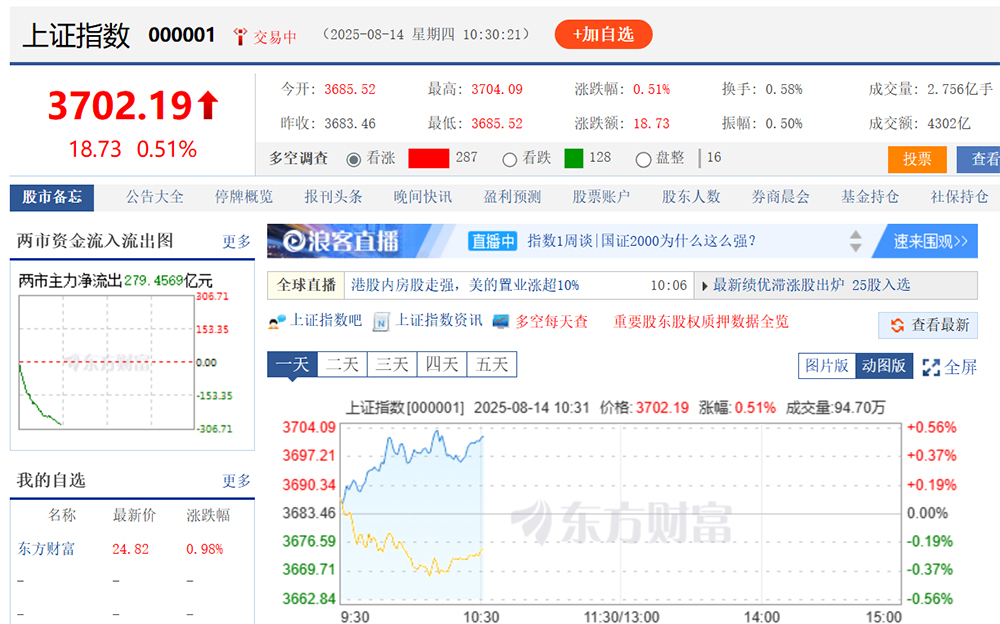Click the live ticker up/down arrows

(856, 241)
